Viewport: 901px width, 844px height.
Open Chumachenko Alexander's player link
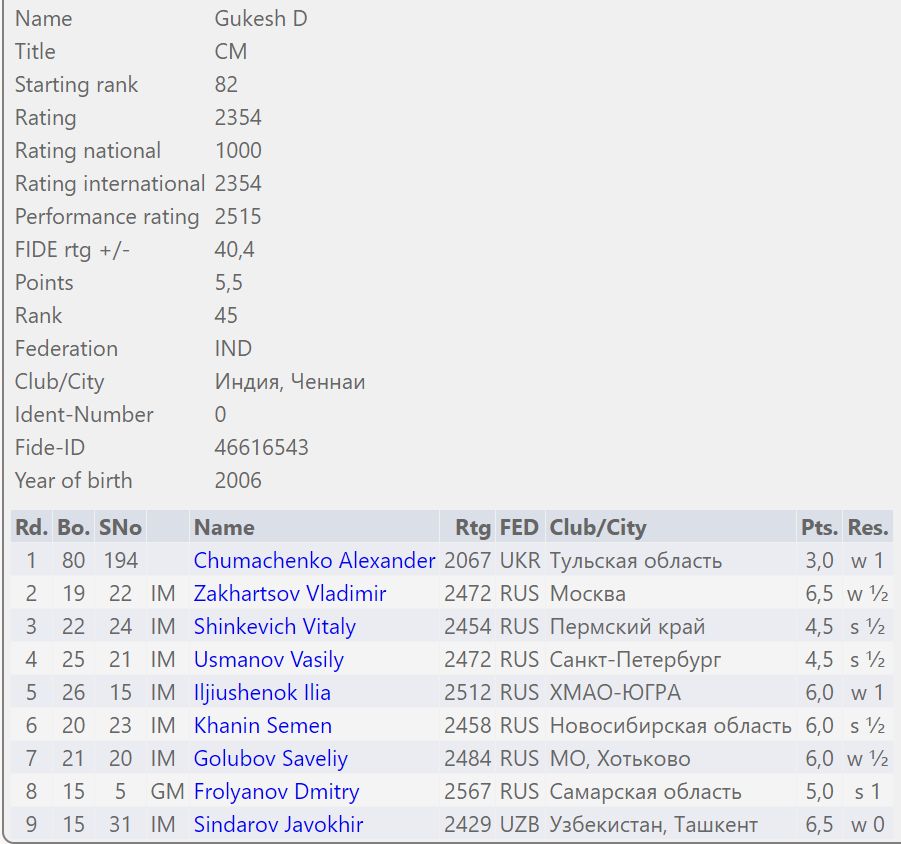pos(314,560)
